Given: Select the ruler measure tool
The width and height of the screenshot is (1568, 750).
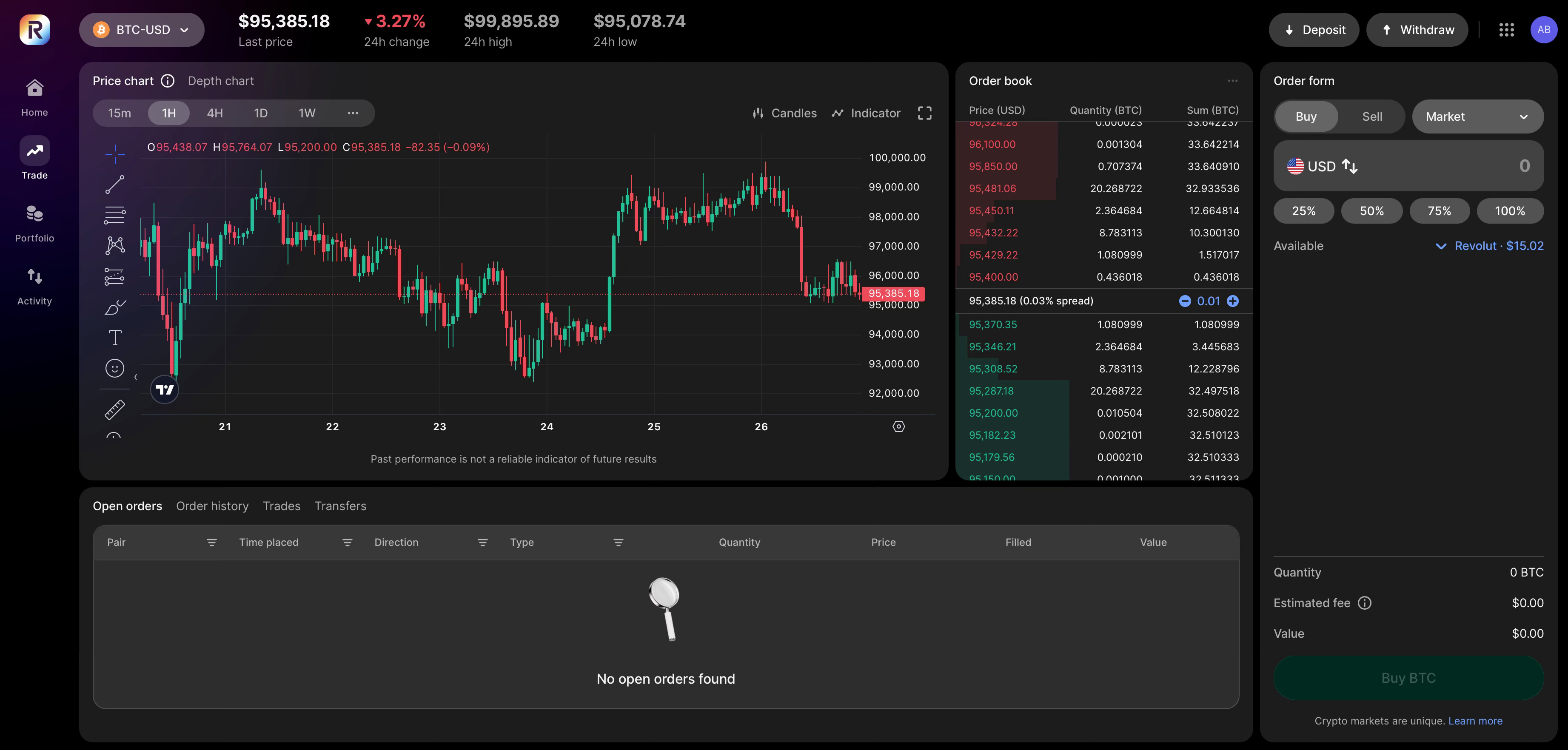Looking at the screenshot, I should [x=114, y=409].
